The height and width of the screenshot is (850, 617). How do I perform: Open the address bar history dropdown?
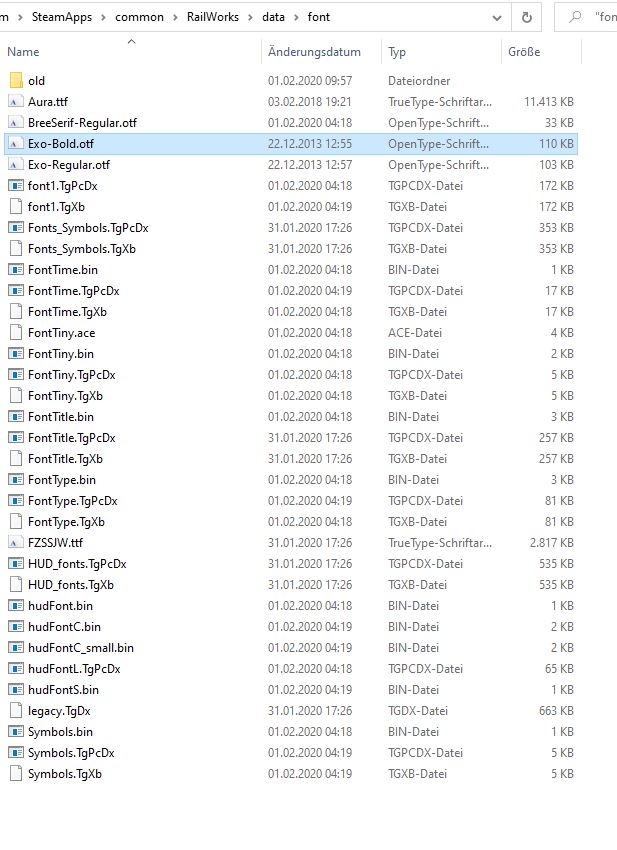coord(497,18)
